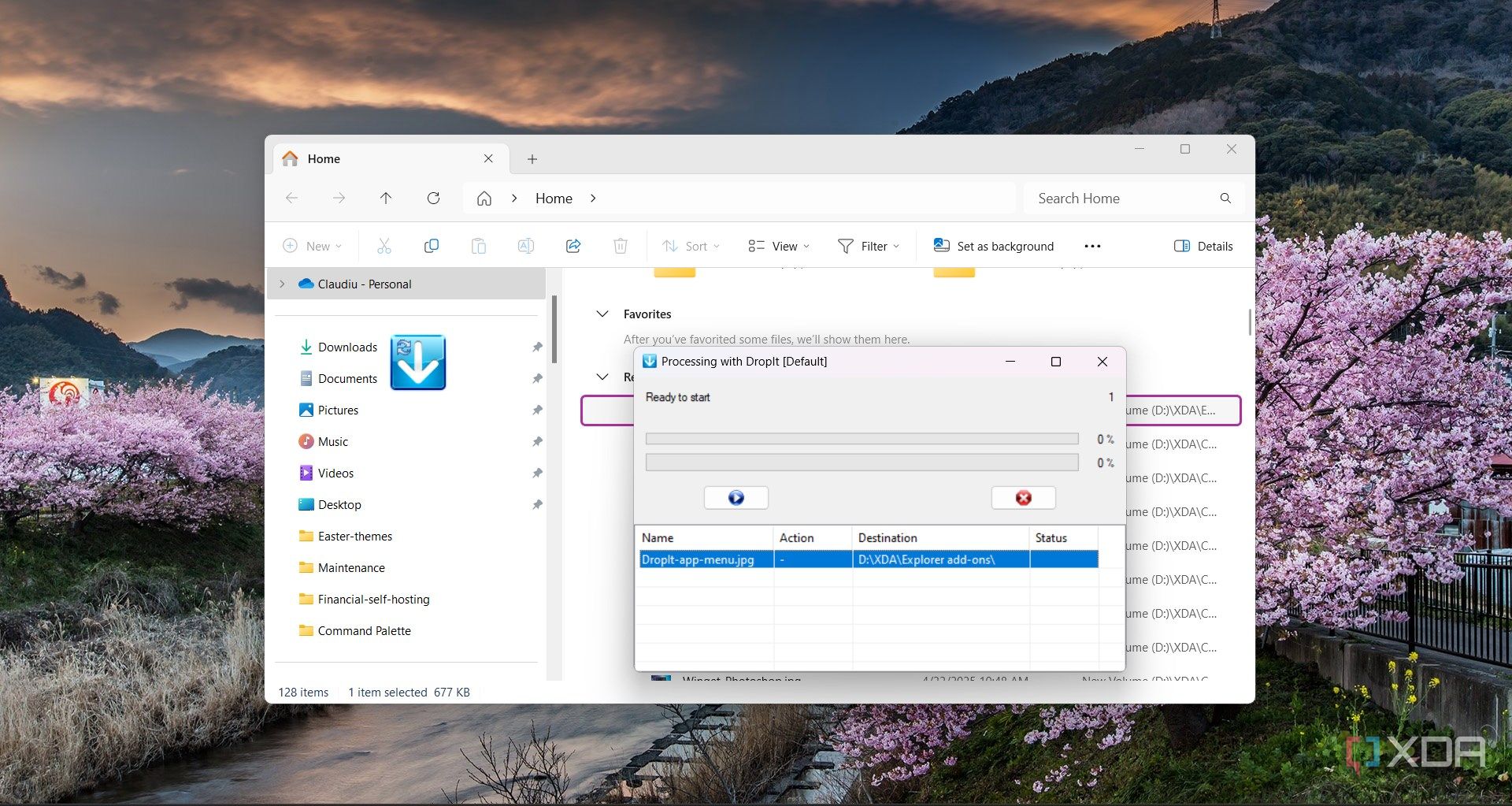Click the navigation pane scrollbar
1512x806 pixels.
click(554, 329)
